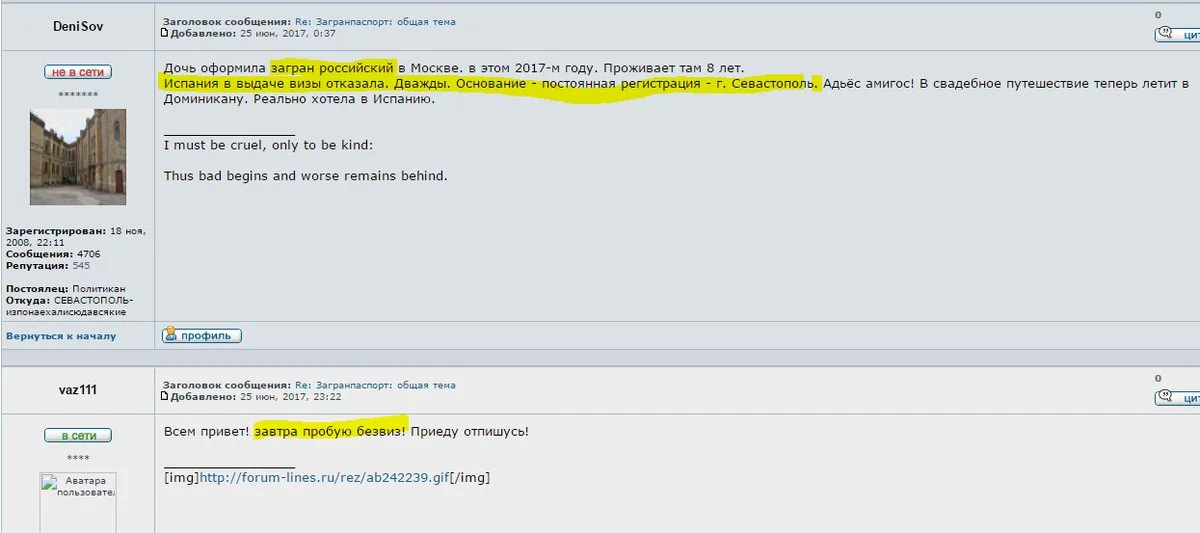Click DeniSov's message count 4706
Screen dimensions: 1200x533
coord(88,254)
